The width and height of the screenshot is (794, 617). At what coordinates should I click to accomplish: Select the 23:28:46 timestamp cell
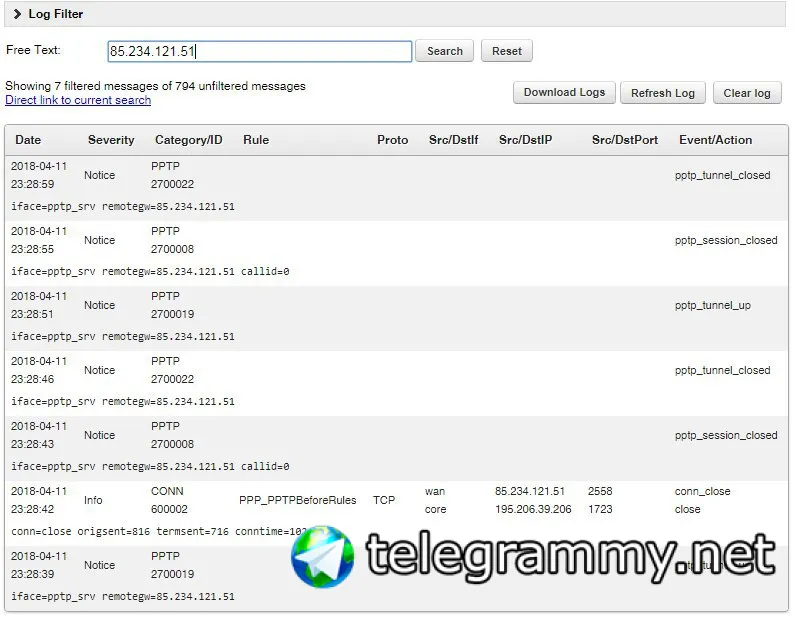(x=32, y=379)
